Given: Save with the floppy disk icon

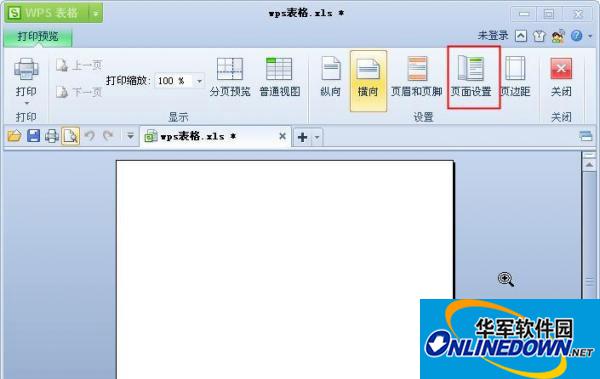Looking at the screenshot, I should [34, 136].
